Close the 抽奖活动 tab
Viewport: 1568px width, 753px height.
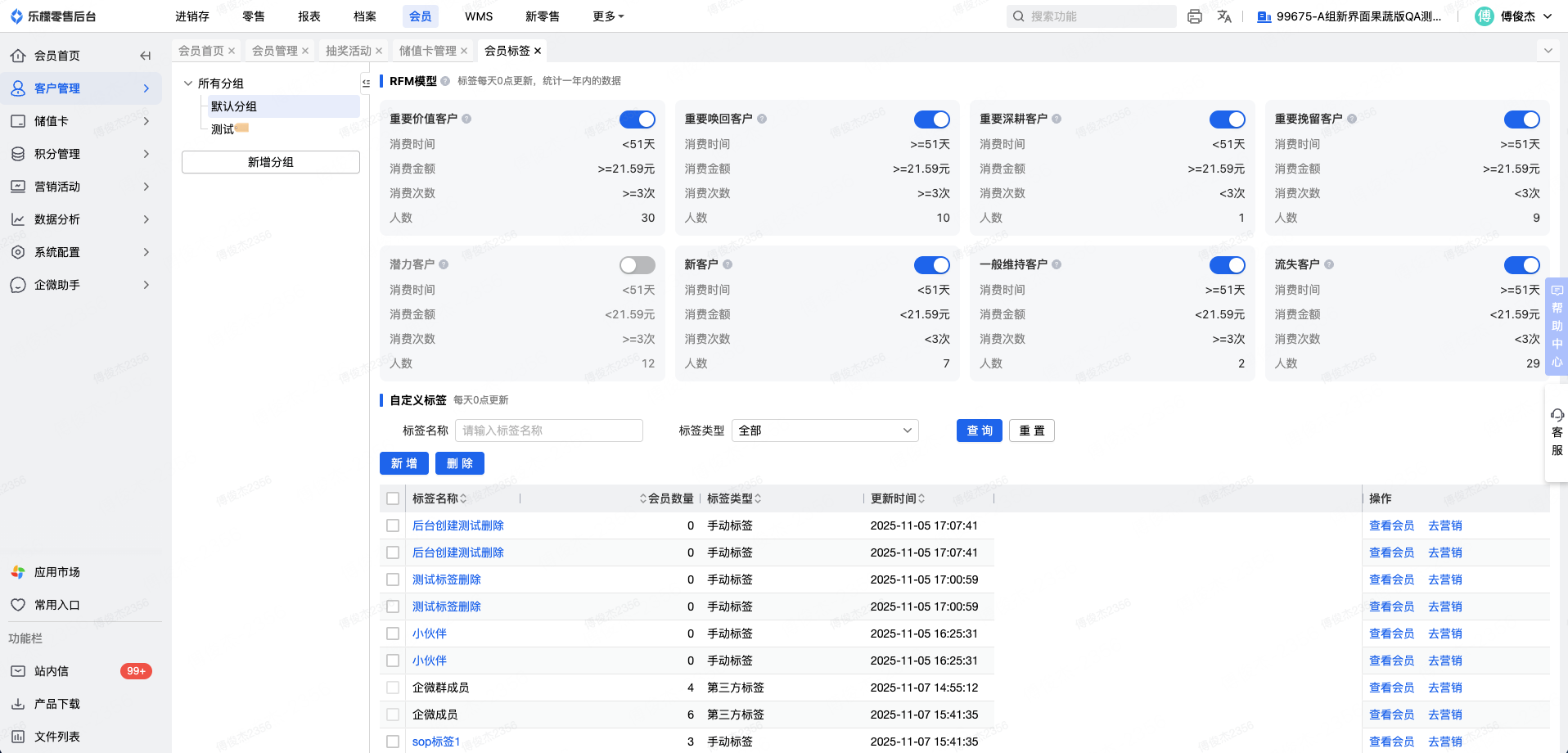click(x=379, y=51)
